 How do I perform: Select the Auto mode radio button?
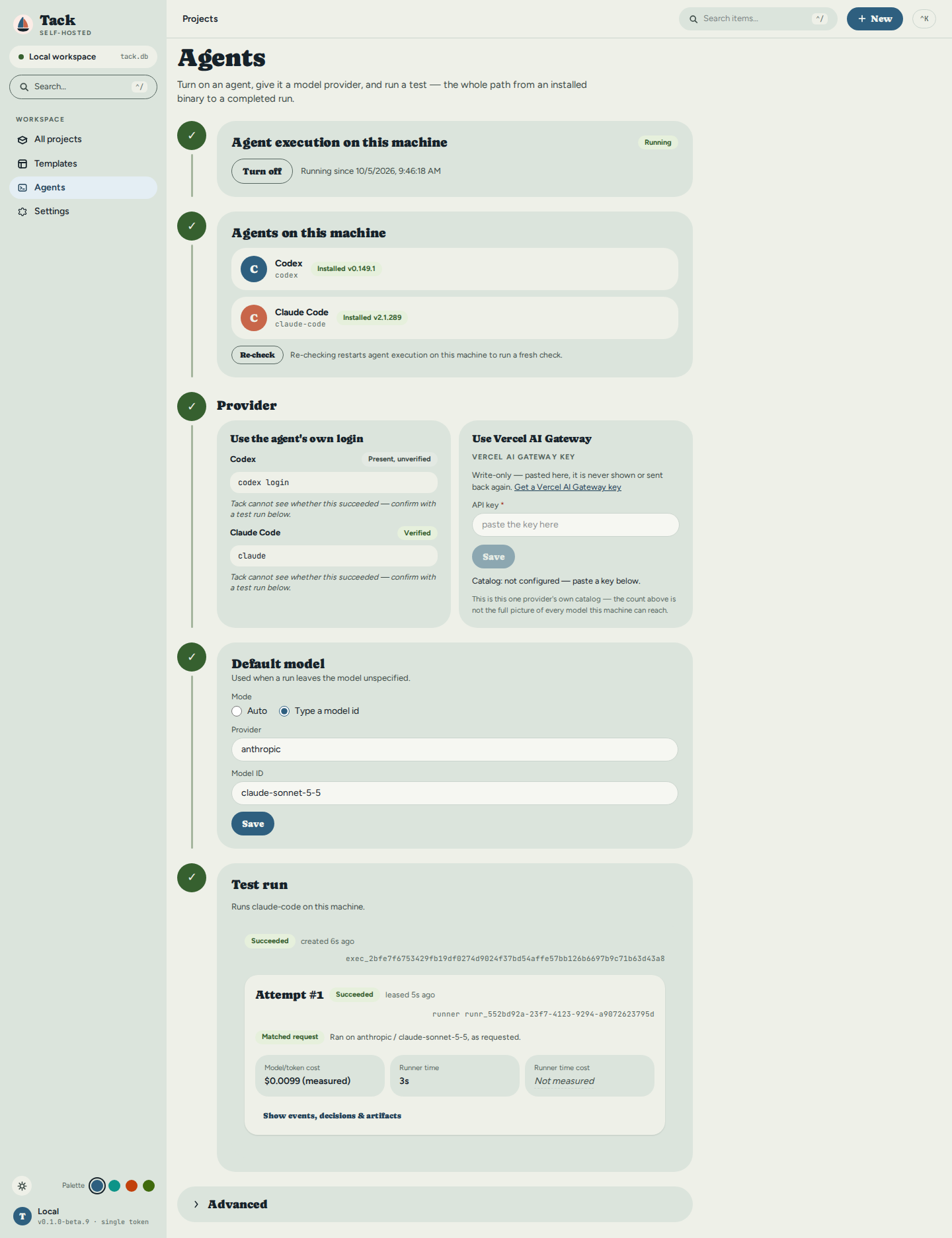pyautogui.click(x=237, y=711)
